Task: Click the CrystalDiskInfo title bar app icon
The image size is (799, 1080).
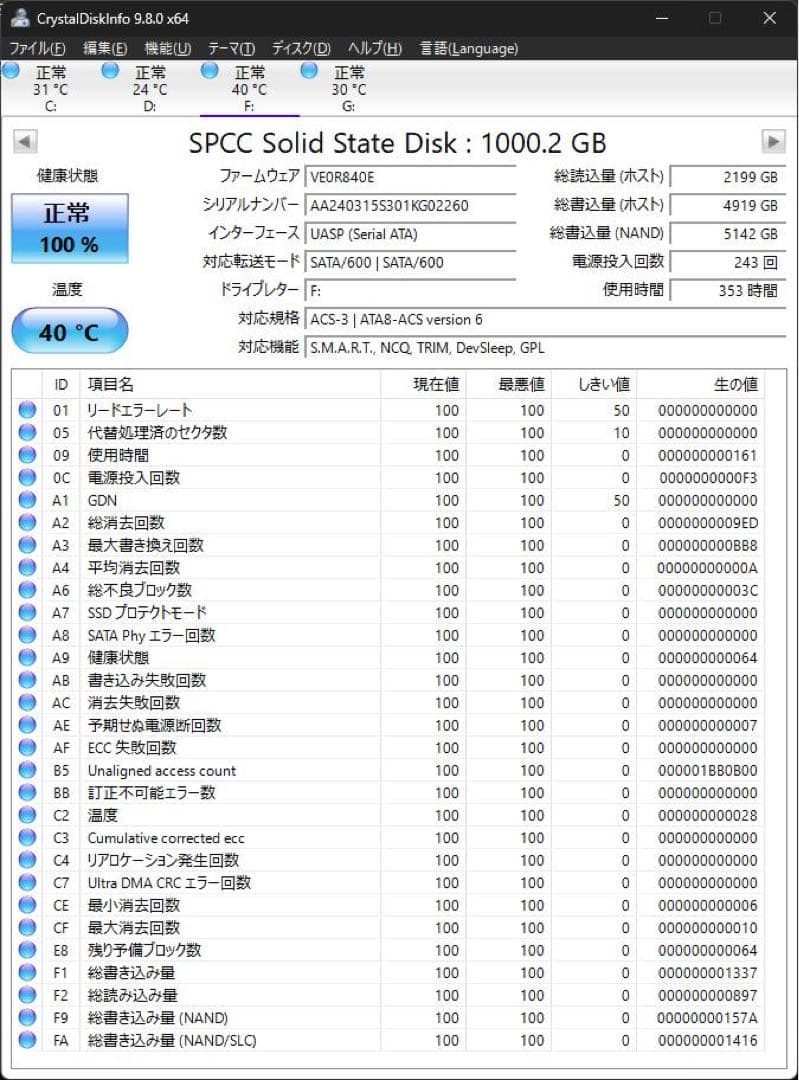Action: [19, 17]
